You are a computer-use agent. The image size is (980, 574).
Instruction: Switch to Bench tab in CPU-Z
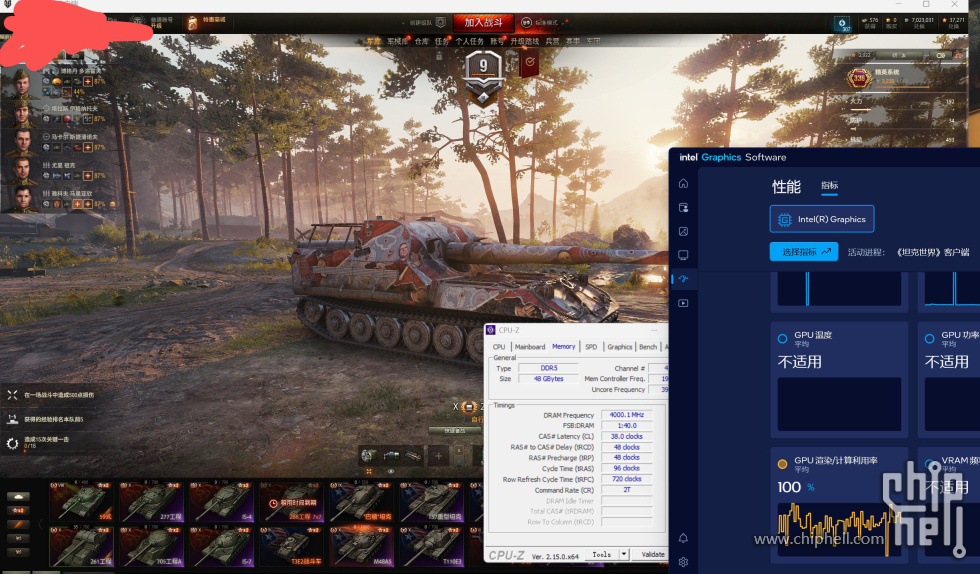[x=648, y=346]
